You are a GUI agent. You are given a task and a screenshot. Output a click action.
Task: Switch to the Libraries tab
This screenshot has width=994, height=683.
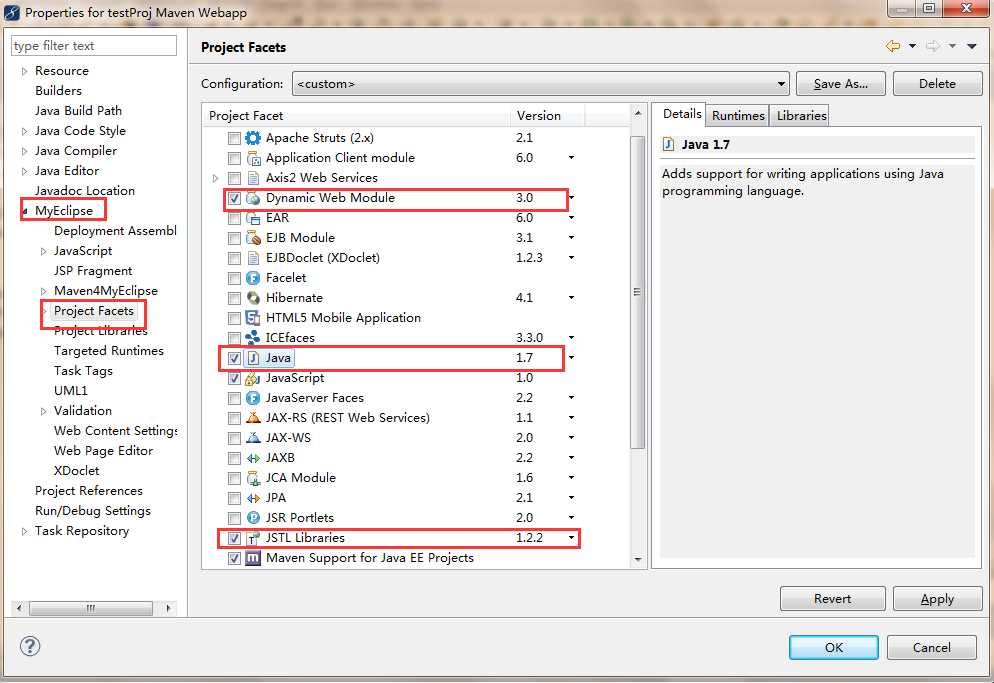801,115
